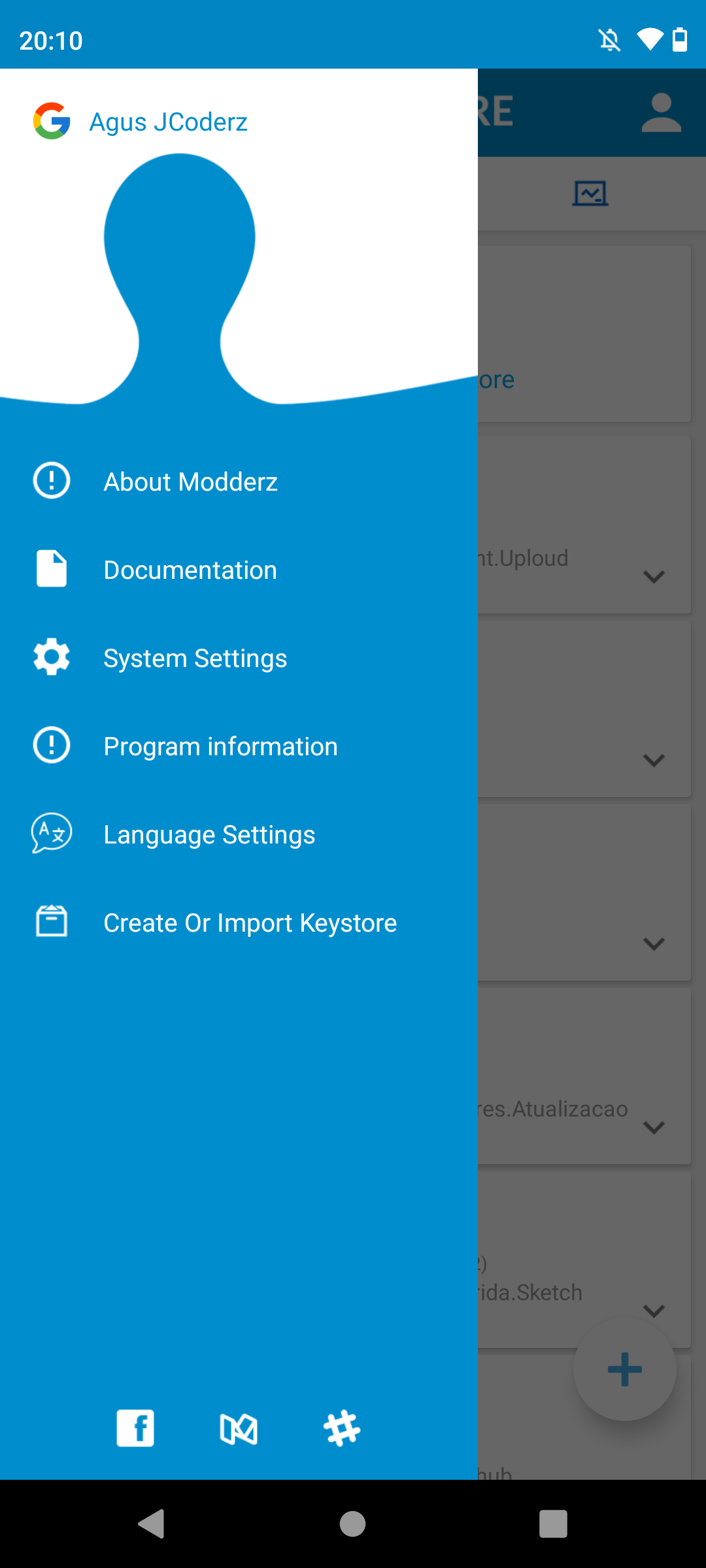Tap the muted notifications status icon
Viewport: 706px width, 1568px height.
[x=610, y=41]
